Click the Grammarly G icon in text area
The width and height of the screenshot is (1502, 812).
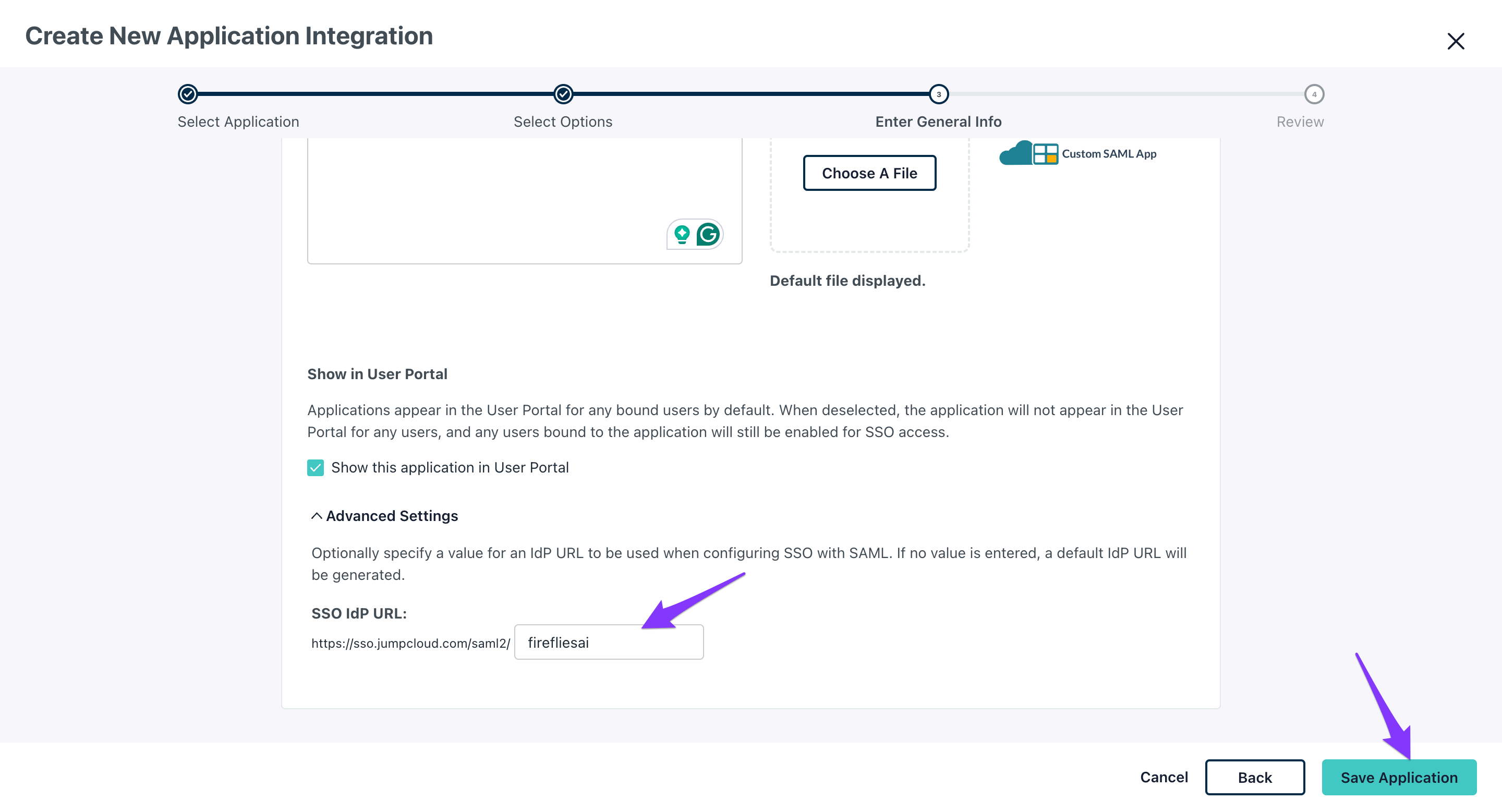708,234
